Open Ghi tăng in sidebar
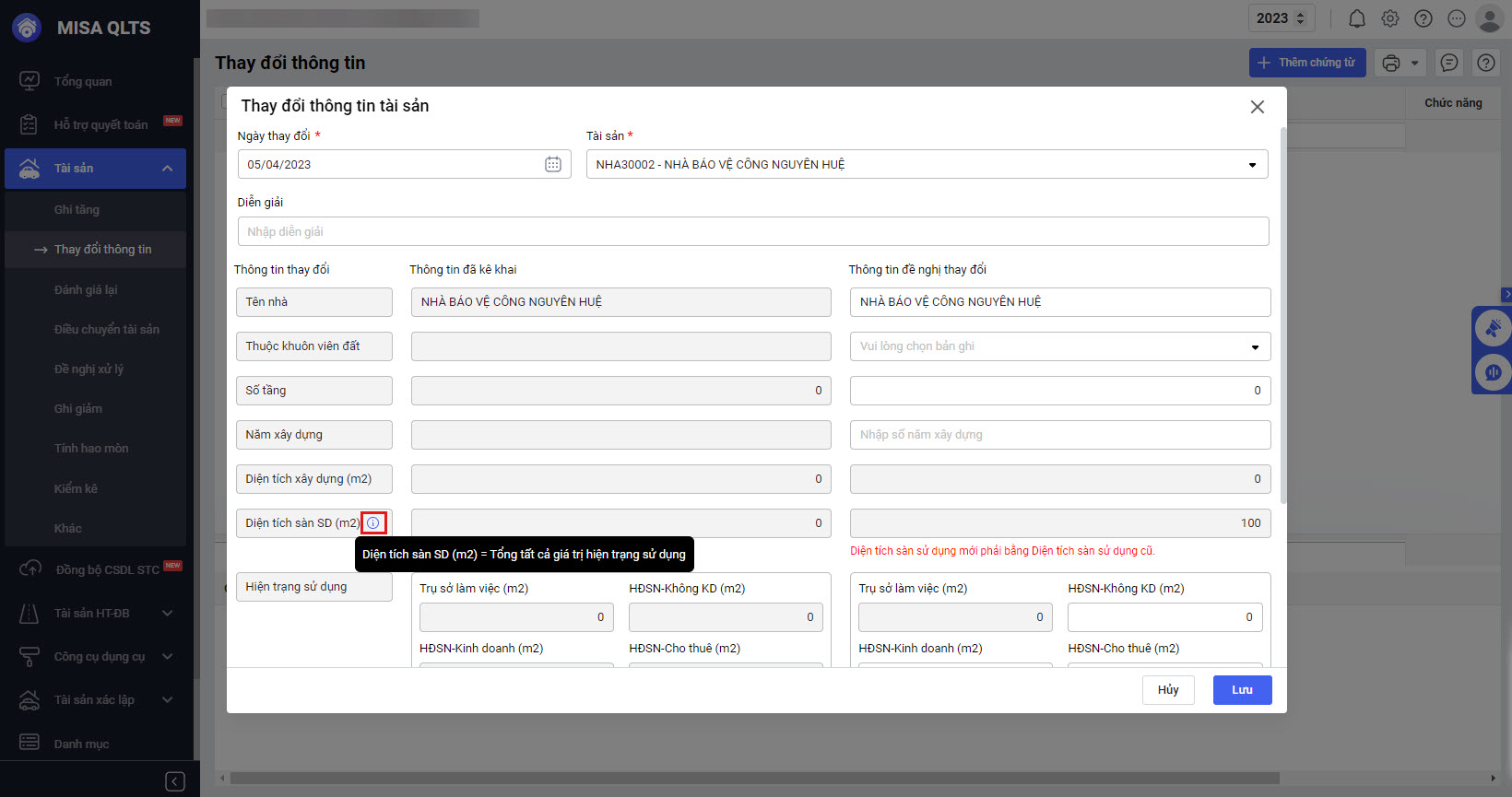Viewport: 1512px width, 797px height. 77,210
